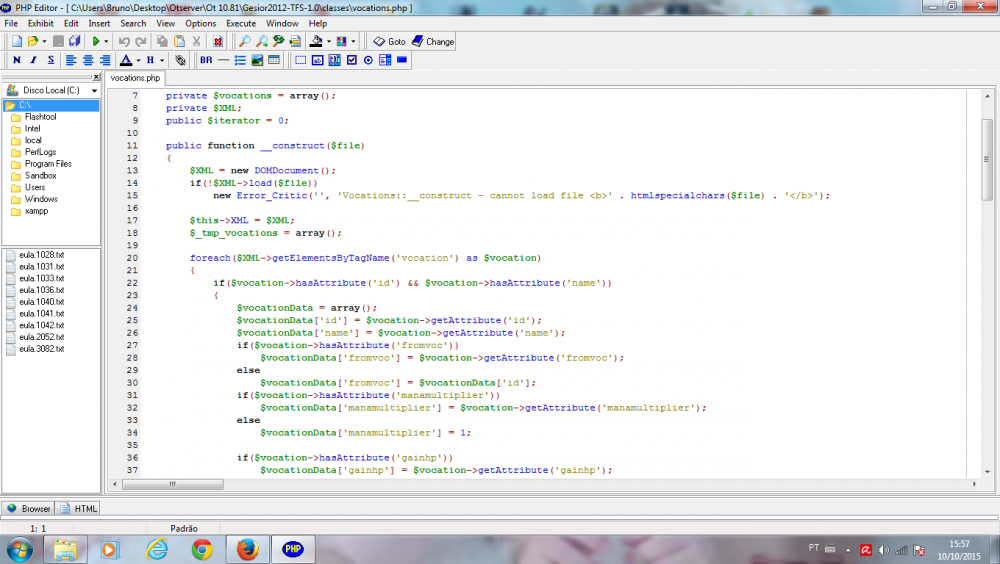
Task: Open dropdown arrow beside paint bucket
Action: [x=328, y=41]
